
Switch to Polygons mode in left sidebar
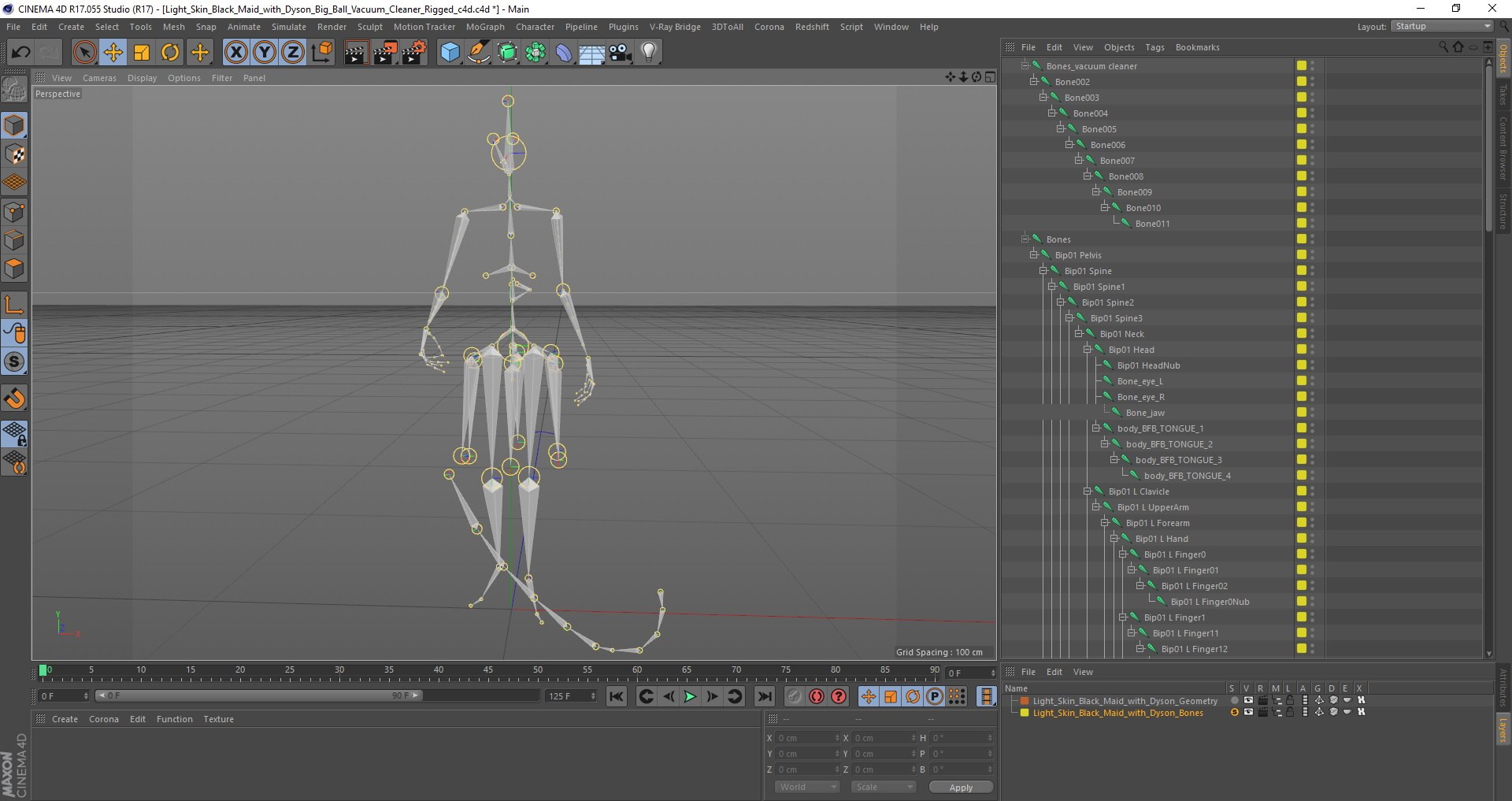[14, 269]
